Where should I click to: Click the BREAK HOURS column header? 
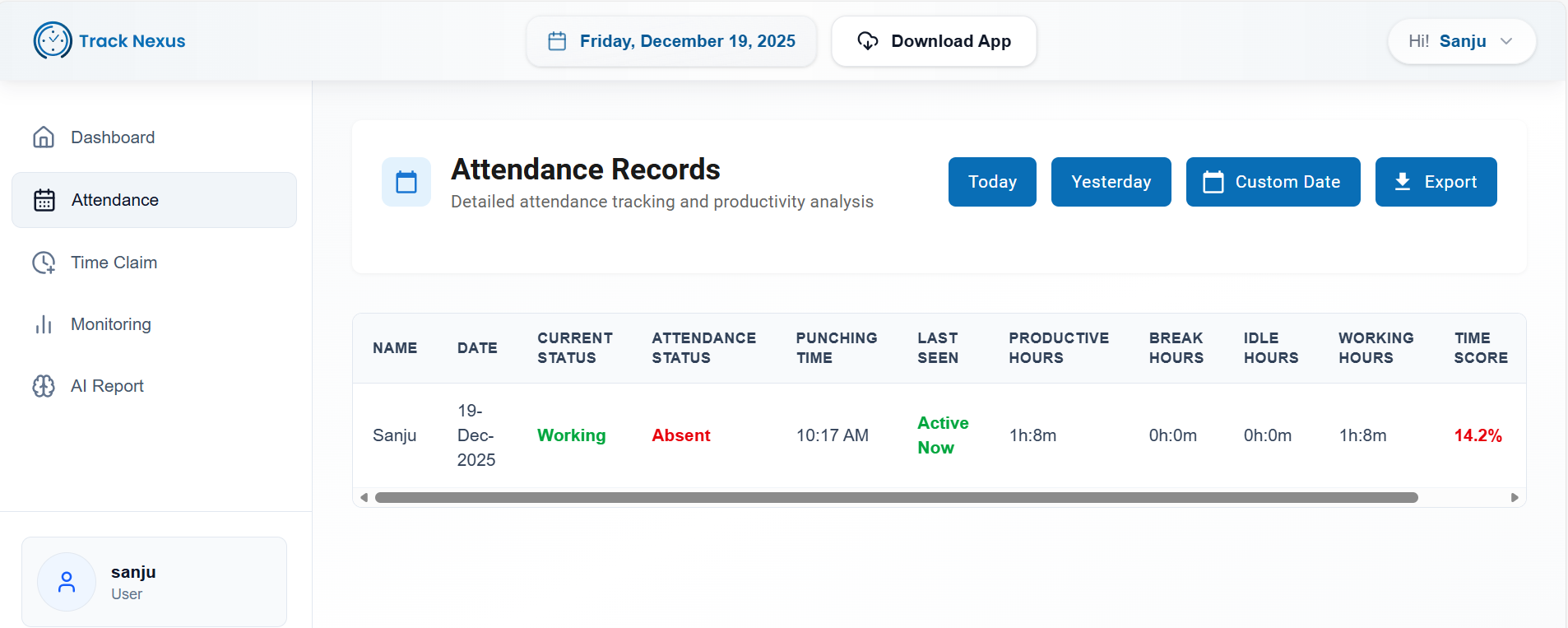pyautogui.click(x=1176, y=348)
